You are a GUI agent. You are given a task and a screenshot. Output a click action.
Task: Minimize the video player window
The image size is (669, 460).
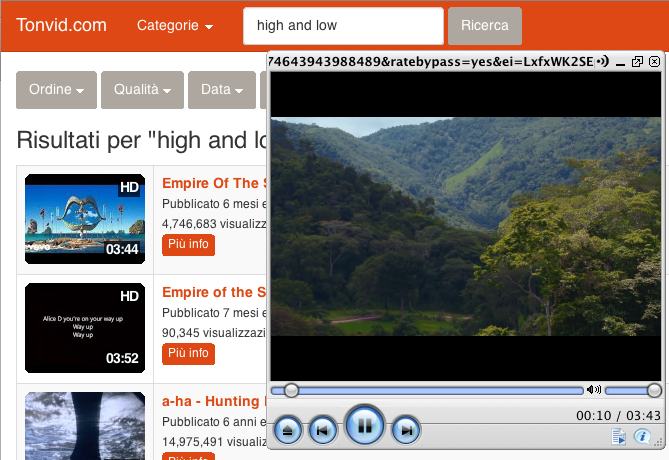pos(621,63)
